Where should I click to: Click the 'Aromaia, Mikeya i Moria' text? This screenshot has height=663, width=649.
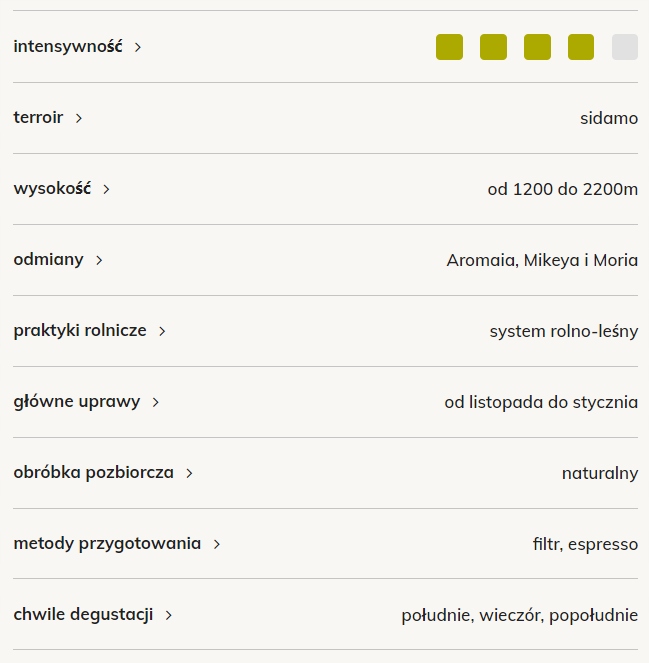click(542, 260)
